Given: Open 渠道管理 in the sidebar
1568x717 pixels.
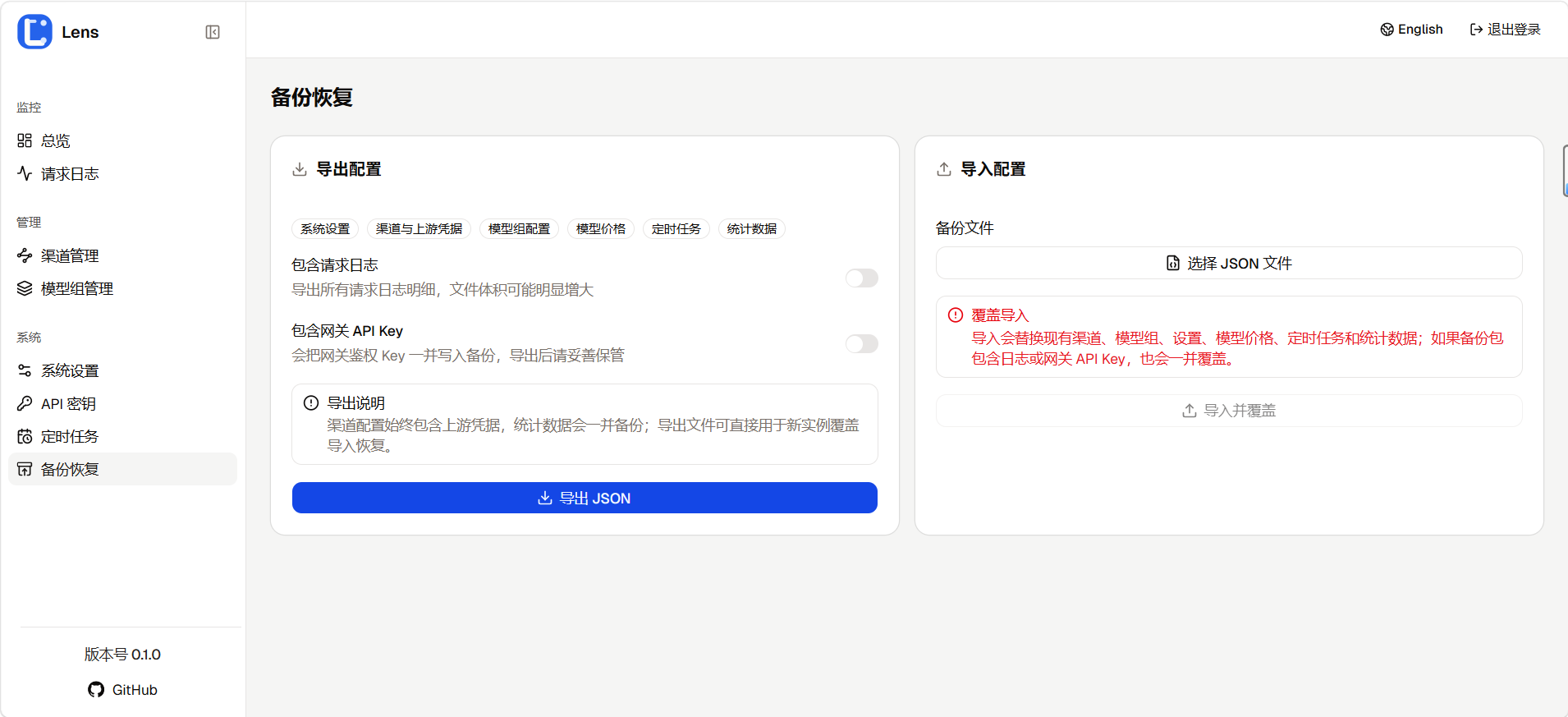Looking at the screenshot, I should pyautogui.click(x=70, y=255).
